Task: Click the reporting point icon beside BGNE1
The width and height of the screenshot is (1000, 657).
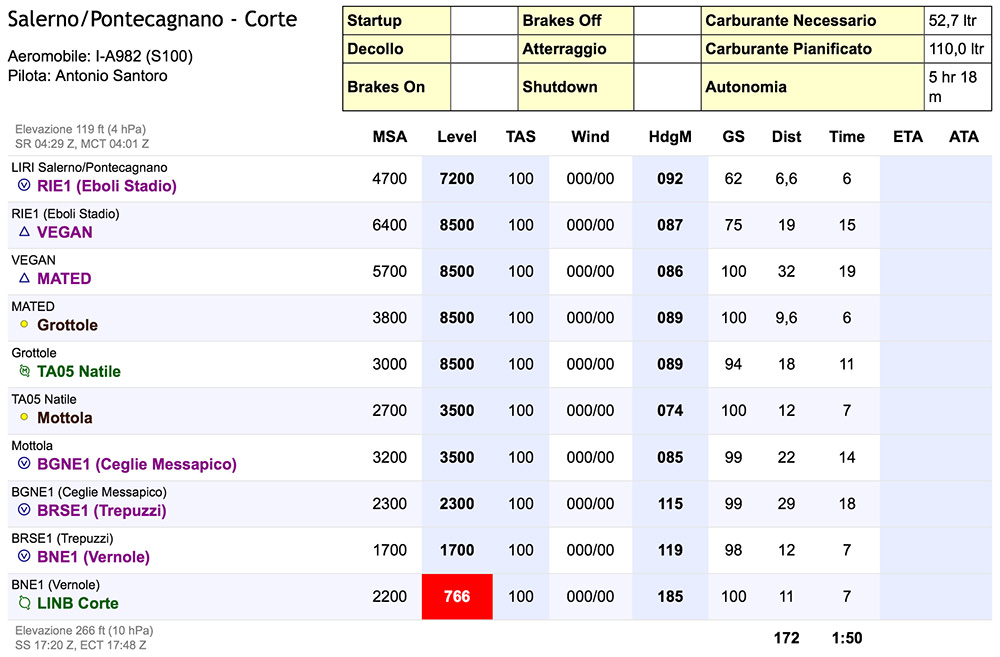Action: pyautogui.click(x=24, y=464)
